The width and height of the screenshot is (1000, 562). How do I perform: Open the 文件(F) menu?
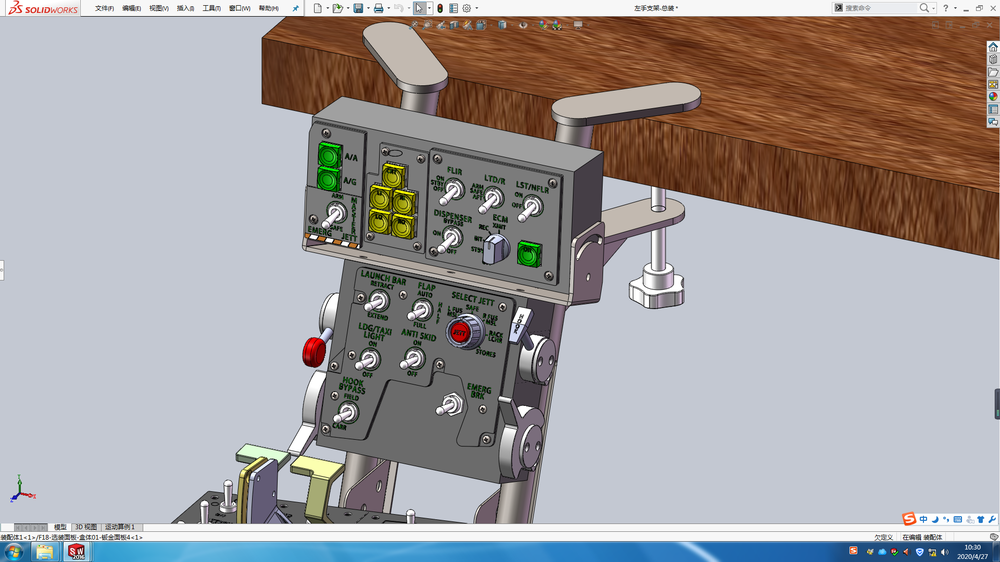(x=104, y=8)
